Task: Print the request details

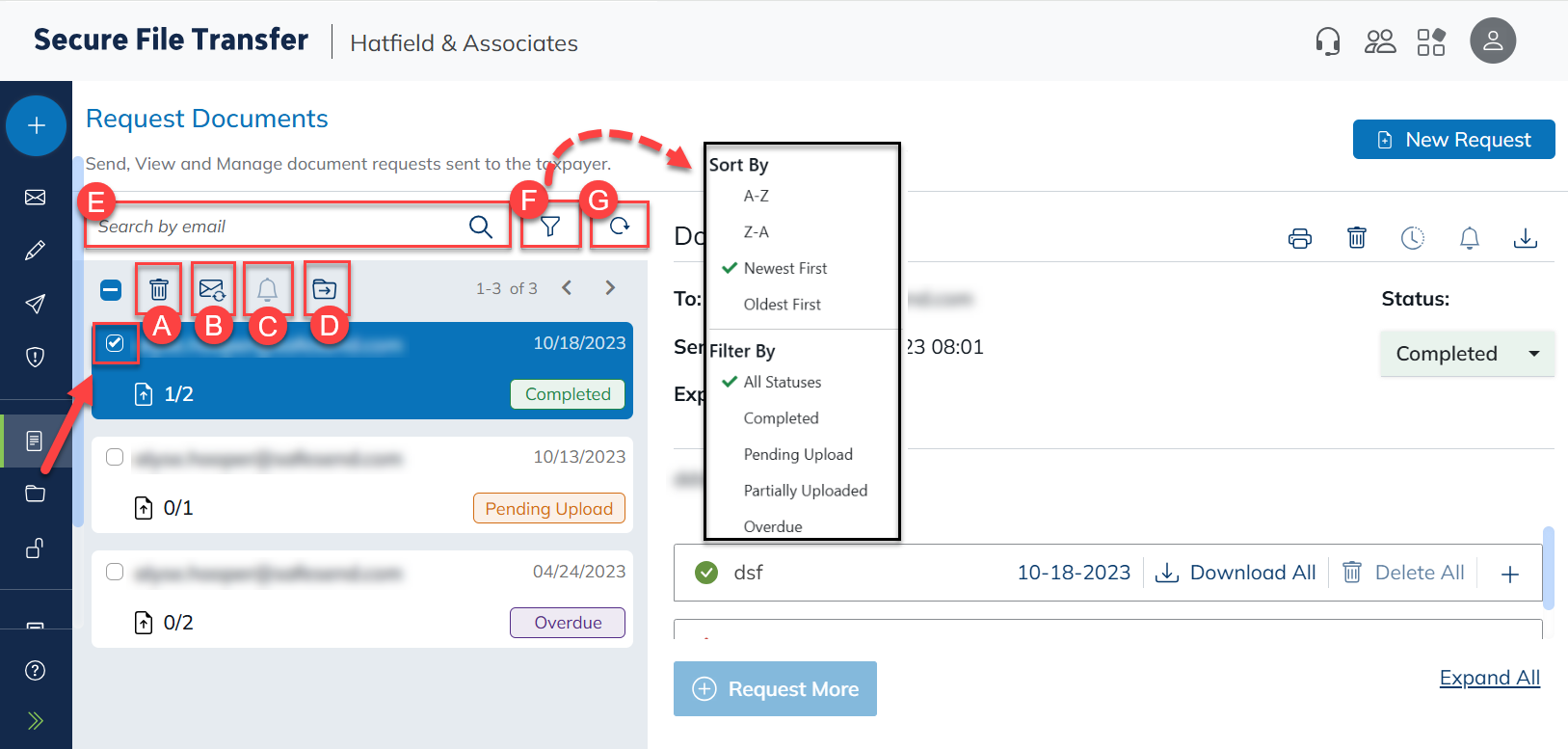Action: point(1300,238)
